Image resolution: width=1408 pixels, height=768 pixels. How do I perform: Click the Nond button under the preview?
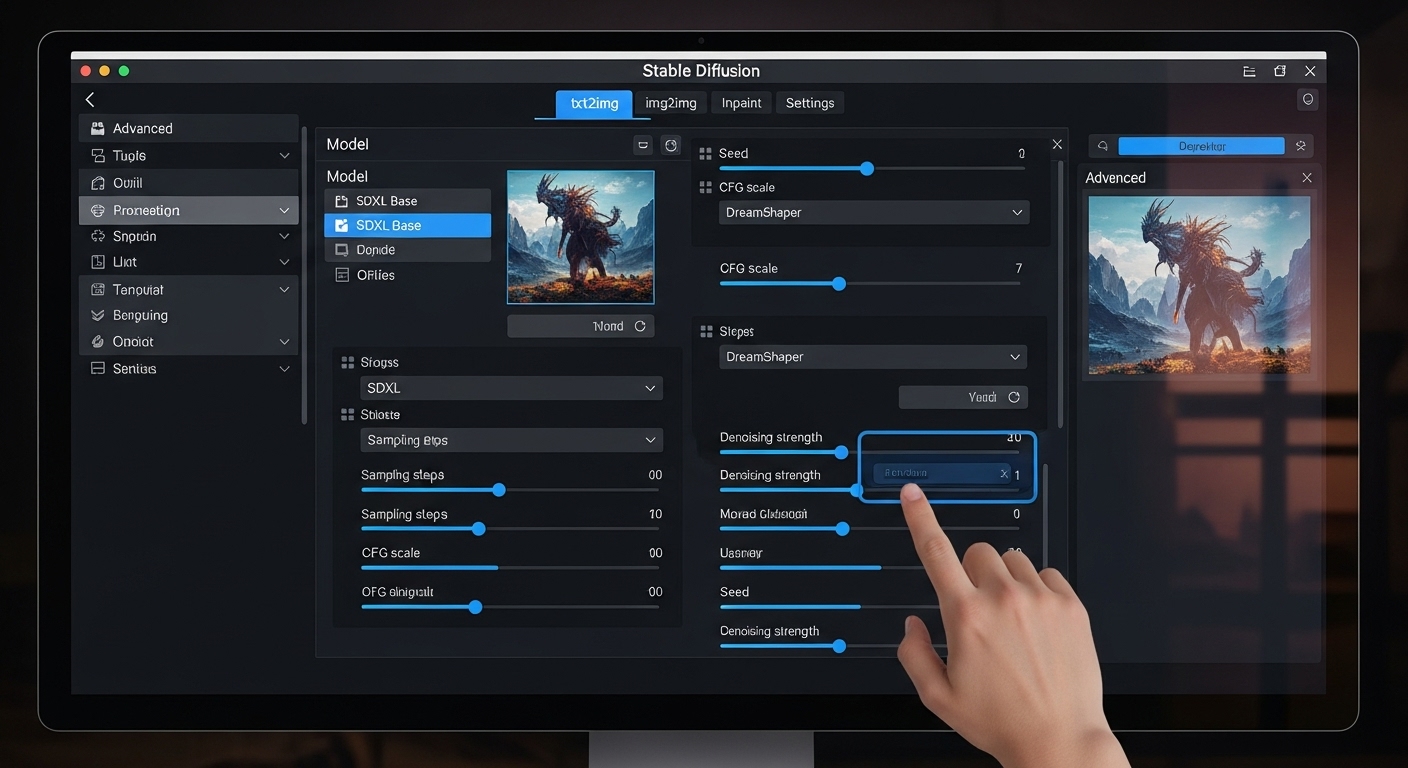[x=581, y=326]
